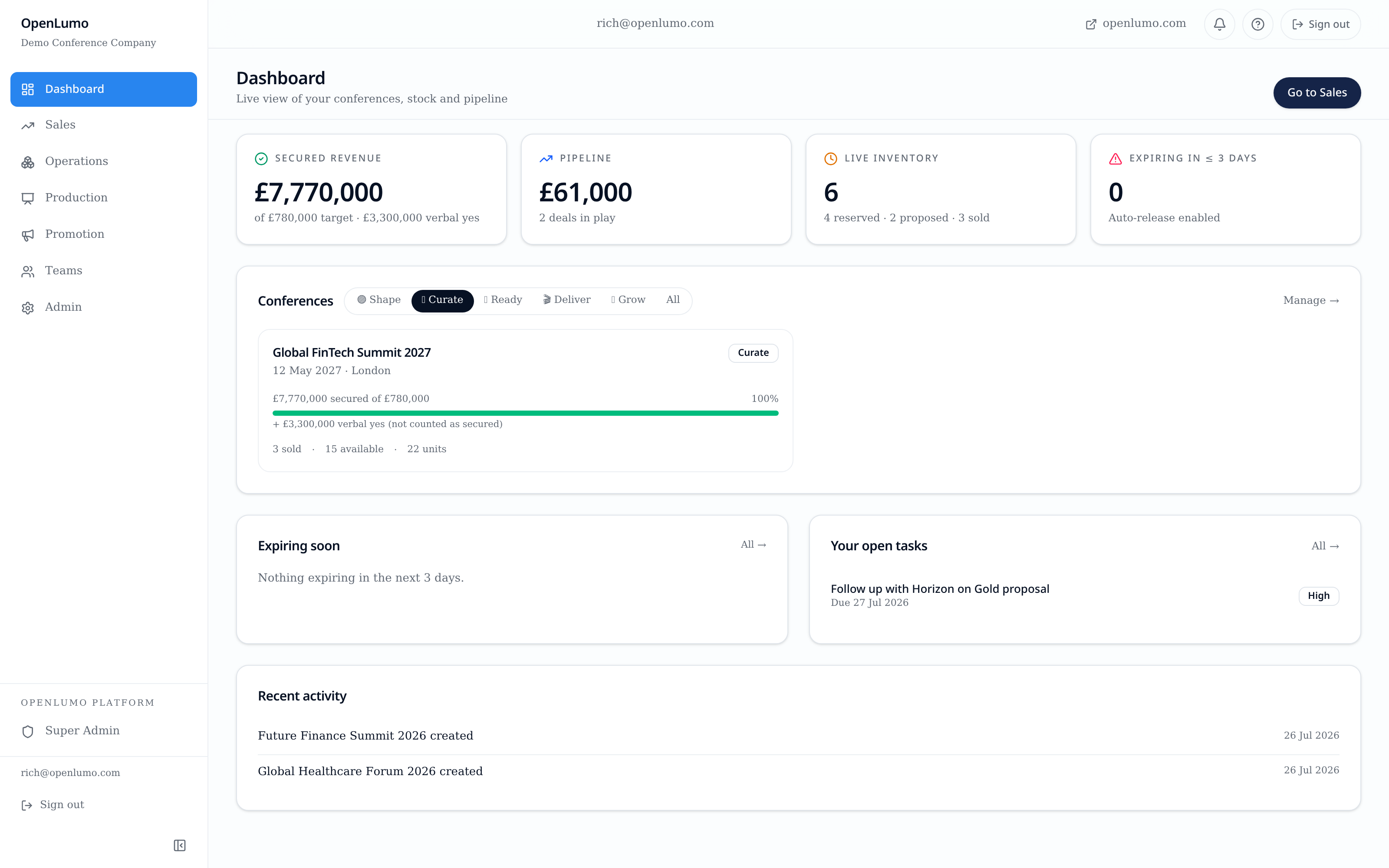
Task: Click the £7,770,000 secured revenue figure
Action: point(319,192)
